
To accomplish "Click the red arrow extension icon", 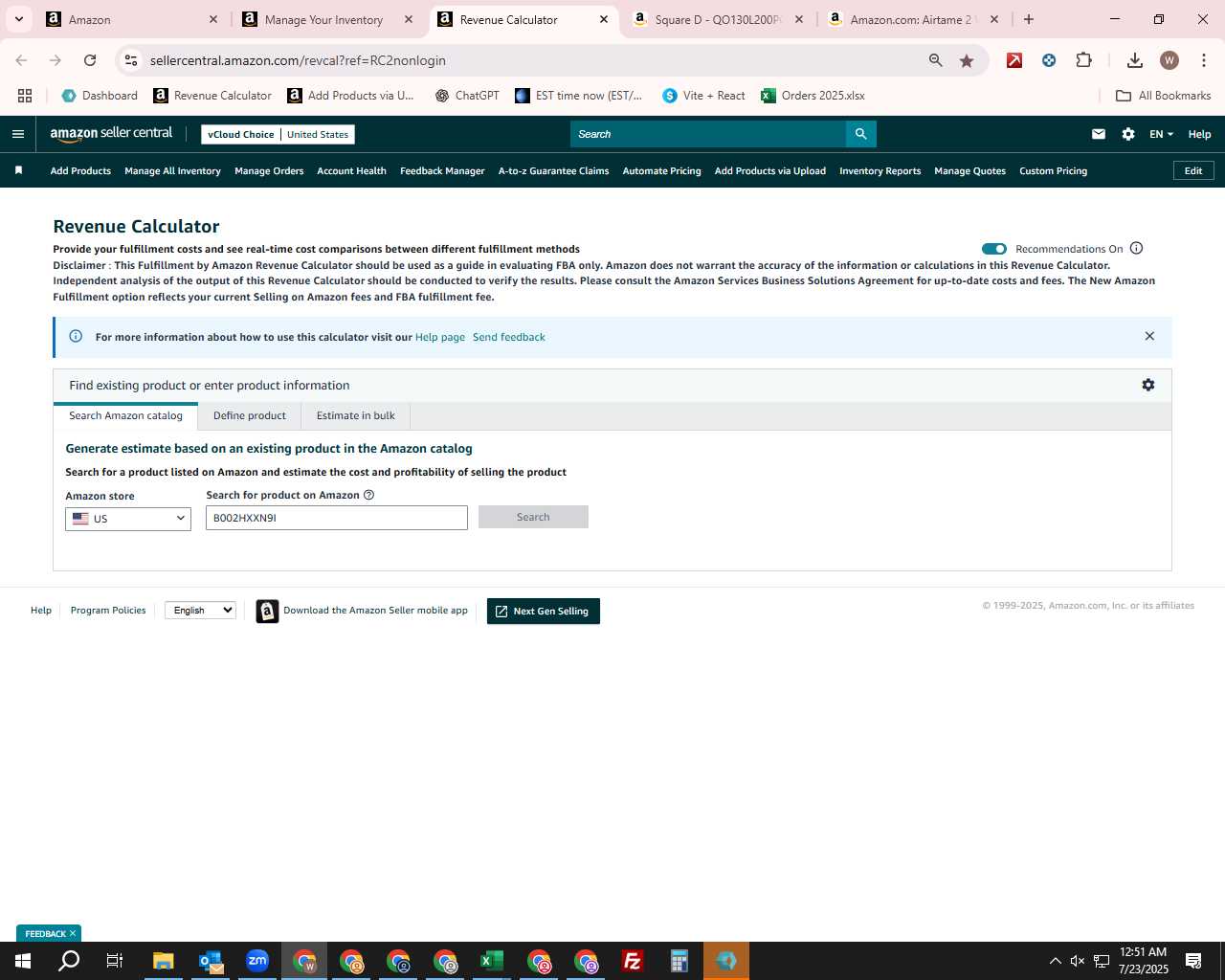I will pos(1014,60).
